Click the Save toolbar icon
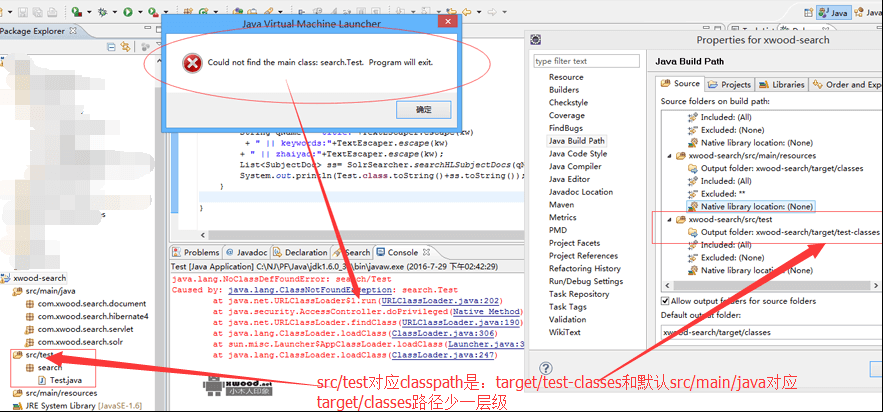 pos(23,11)
